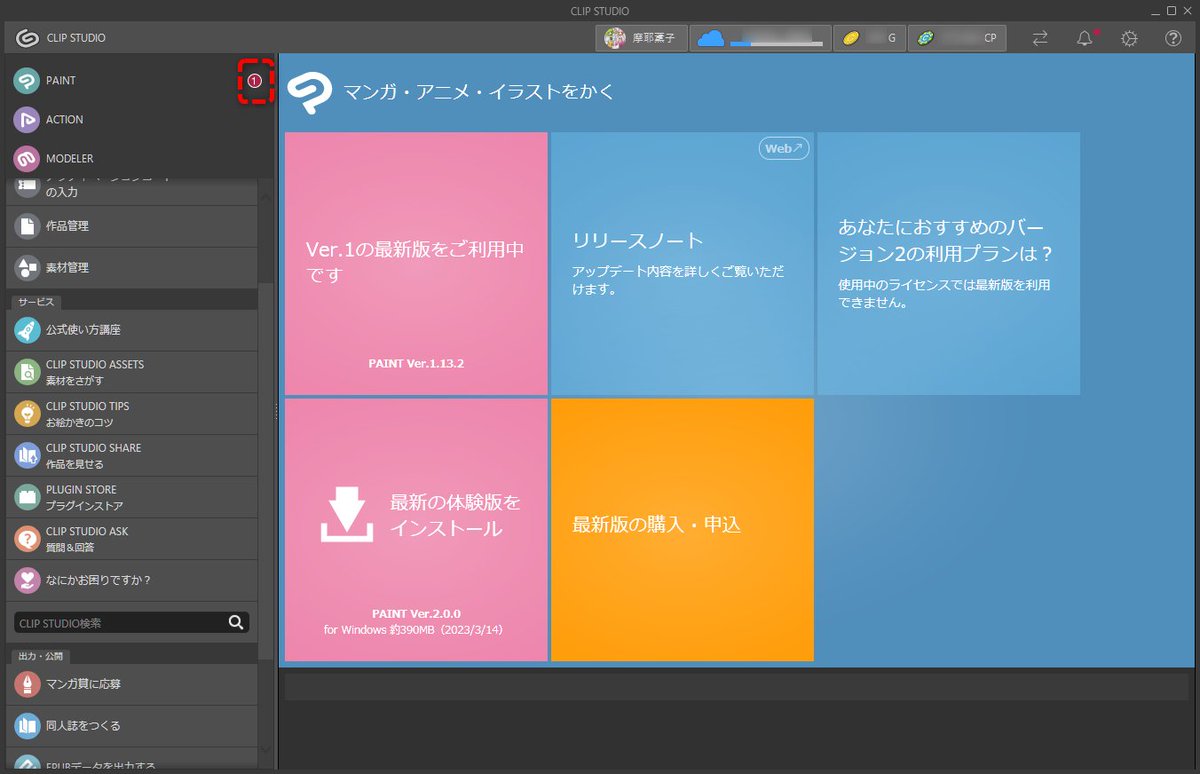Viewport: 1200px width, 774px height.
Task: Click 最新の体験版をインストール tile
Action: (416, 530)
